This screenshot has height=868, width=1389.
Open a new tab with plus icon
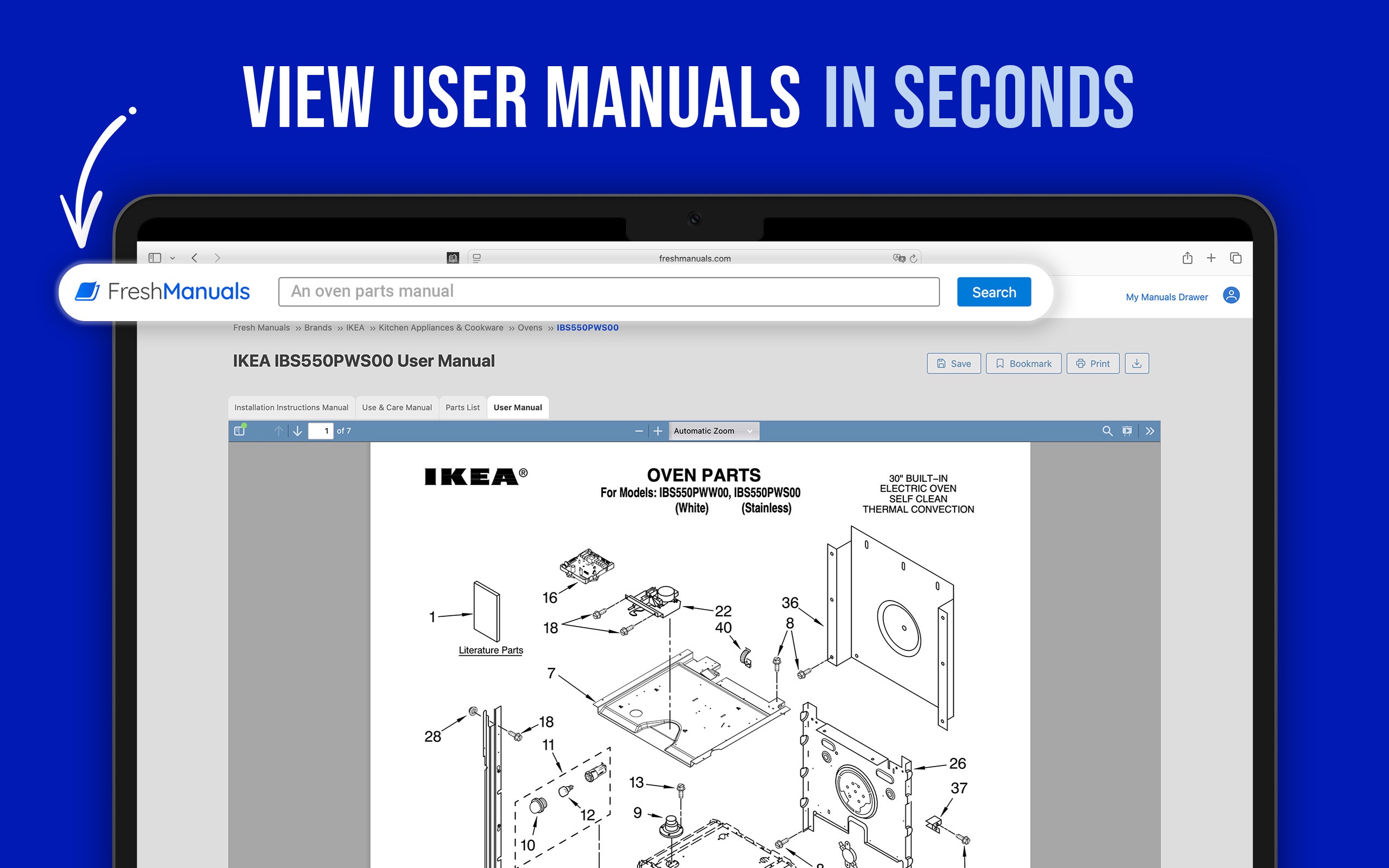pos(1211,258)
